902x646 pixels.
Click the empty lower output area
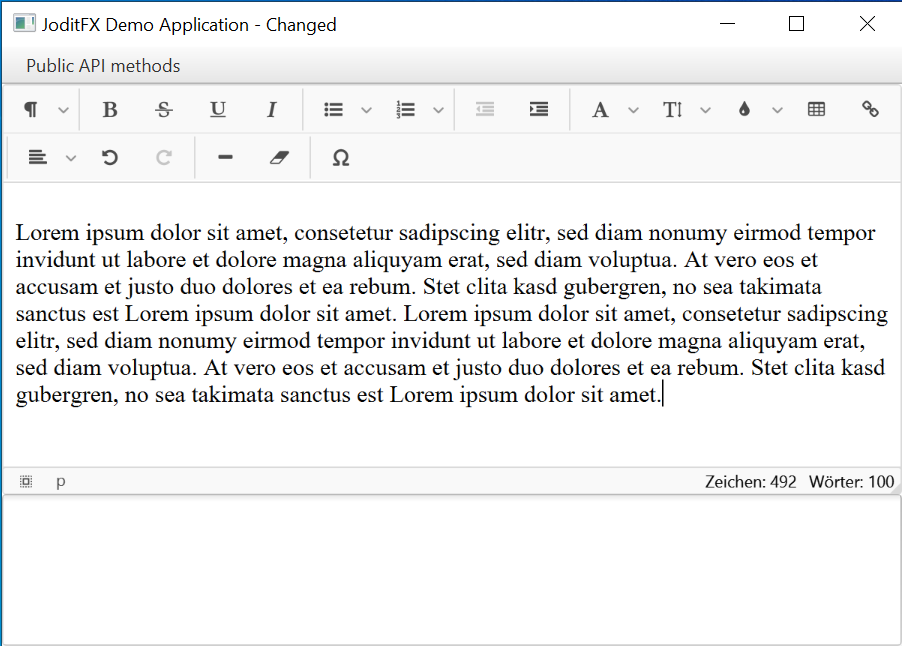coord(451,569)
